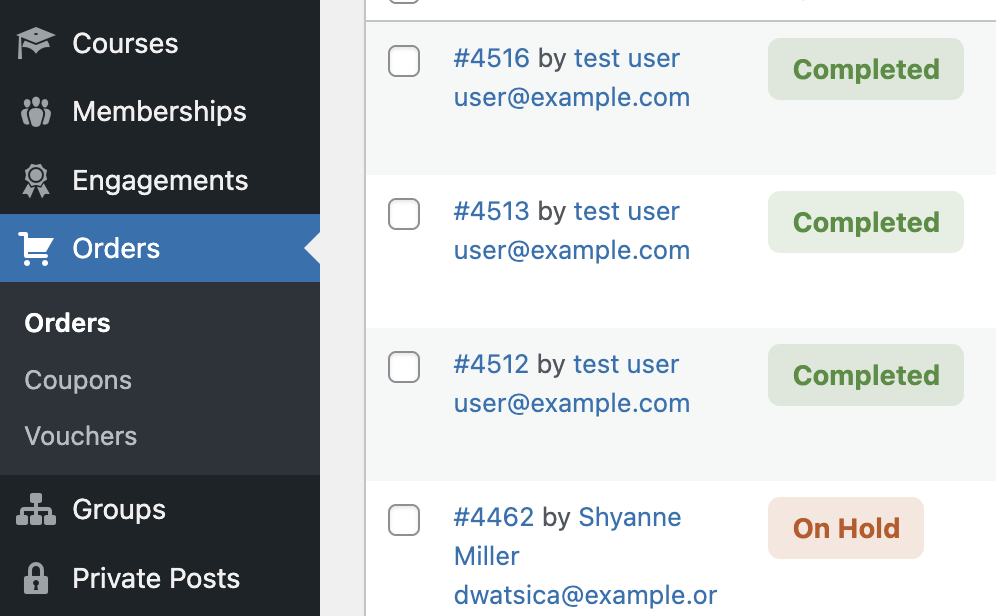Click the Courses graduation cap icon
The width and height of the screenshot is (996, 616).
point(36,44)
